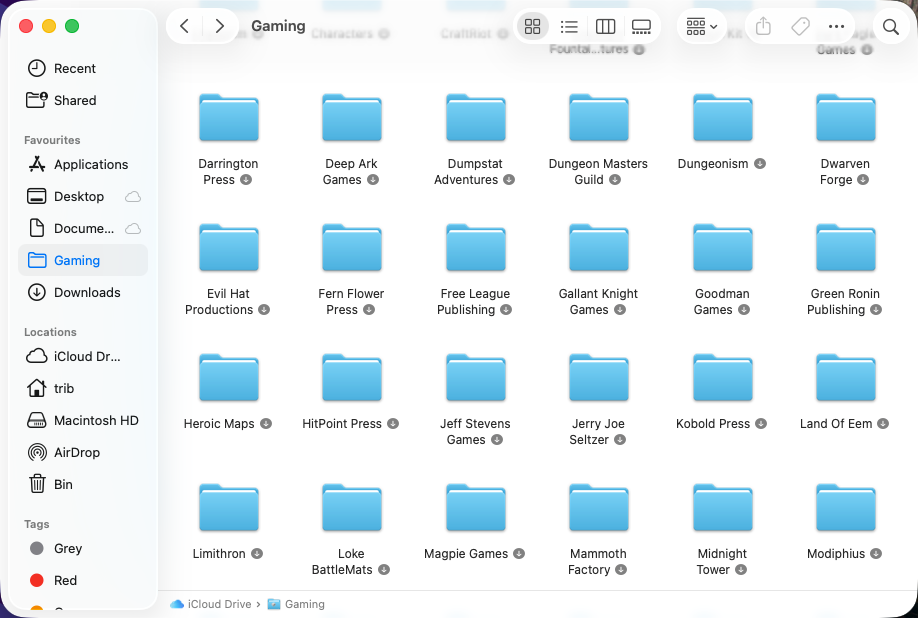Switch to icon grid view
Image resolution: width=918 pixels, height=618 pixels.
pyautogui.click(x=532, y=26)
